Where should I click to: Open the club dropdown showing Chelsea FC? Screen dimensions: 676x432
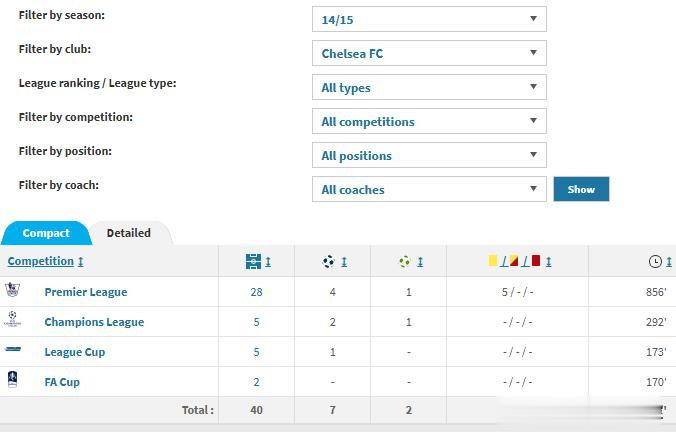coord(429,53)
